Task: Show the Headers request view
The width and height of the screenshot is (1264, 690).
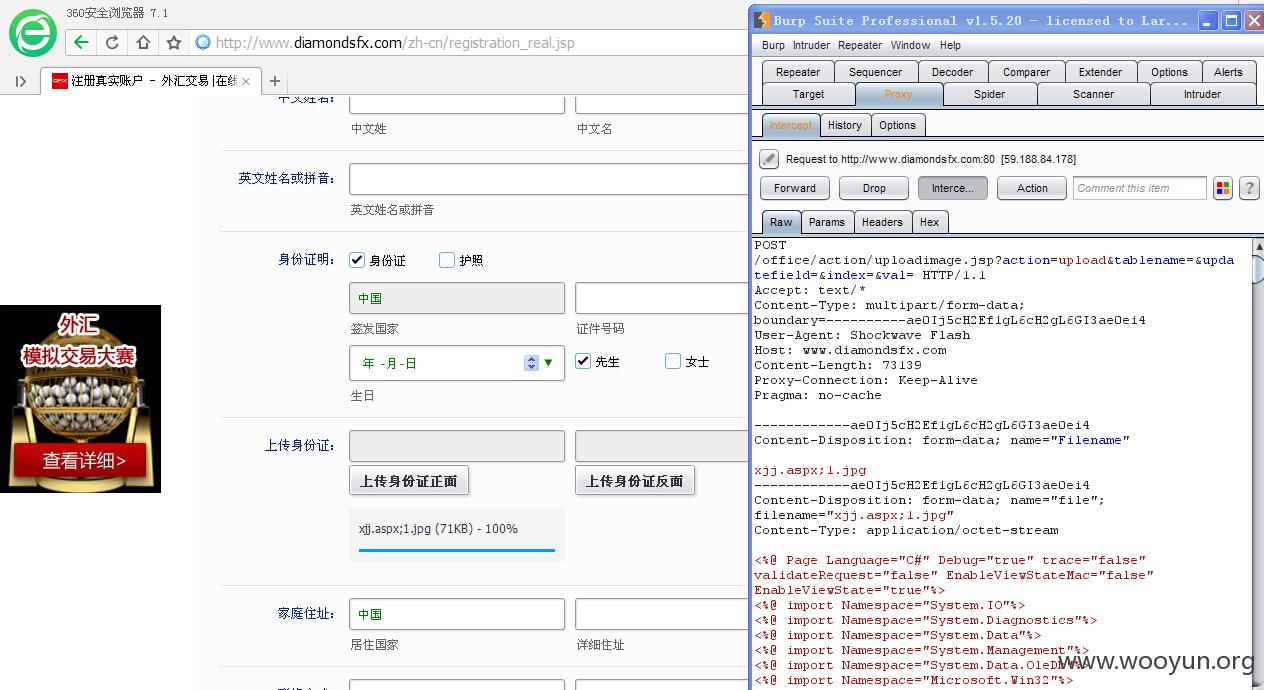Action: pyautogui.click(x=882, y=222)
